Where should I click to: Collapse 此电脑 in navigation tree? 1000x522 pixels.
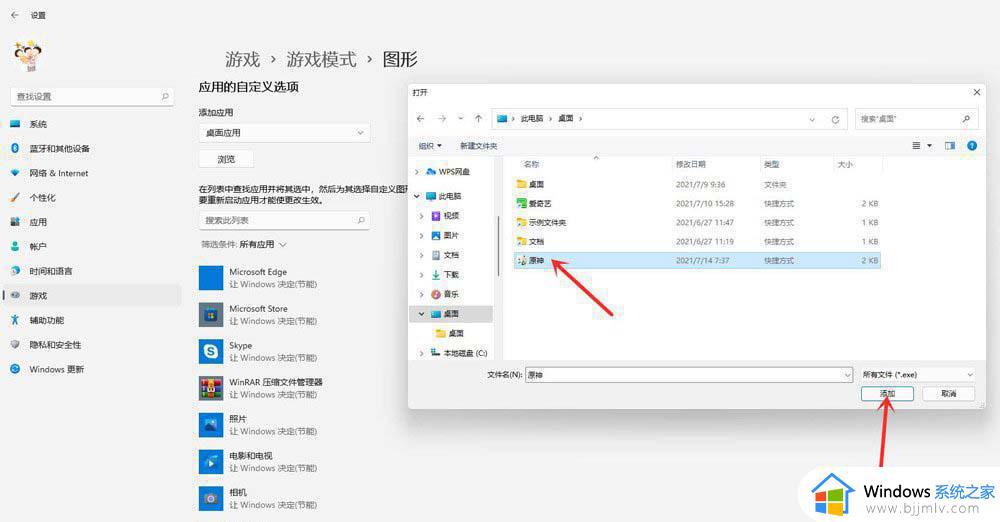(417, 197)
